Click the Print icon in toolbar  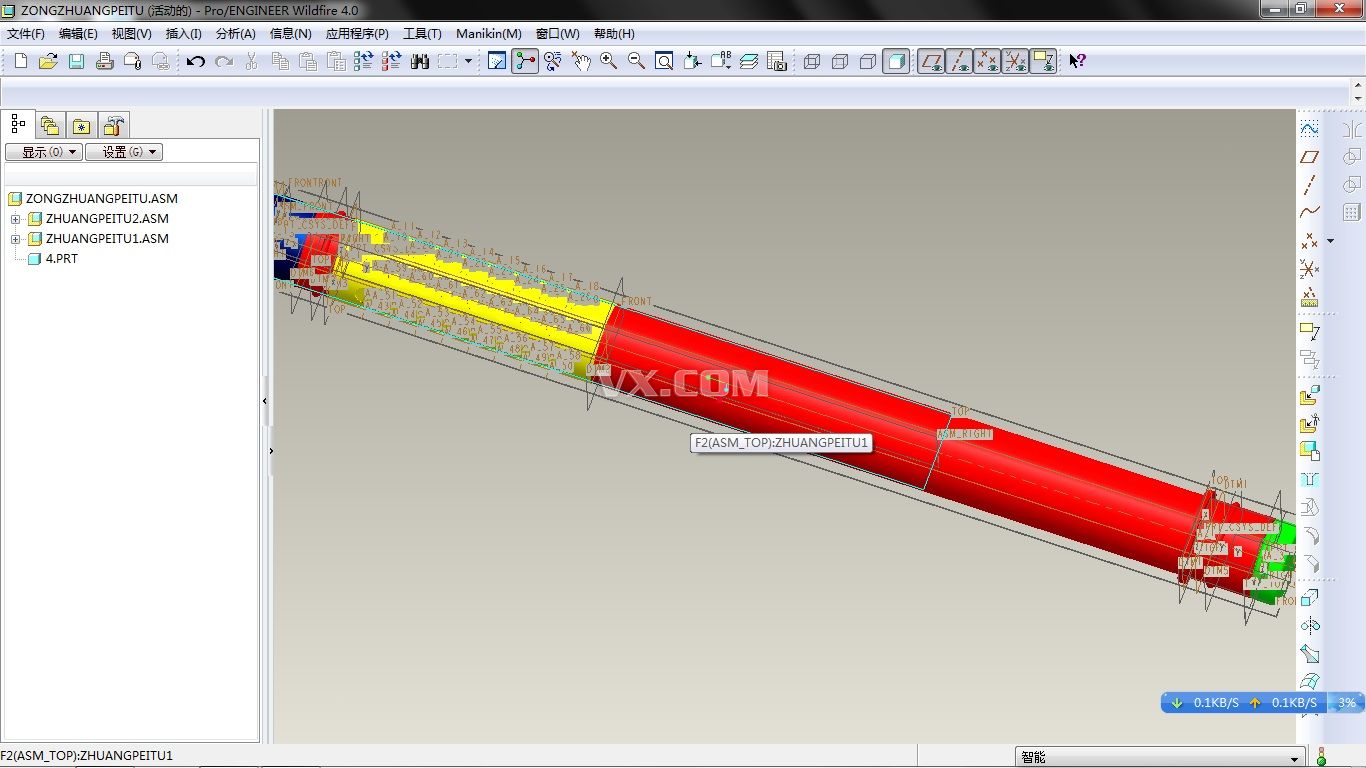pos(104,62)
